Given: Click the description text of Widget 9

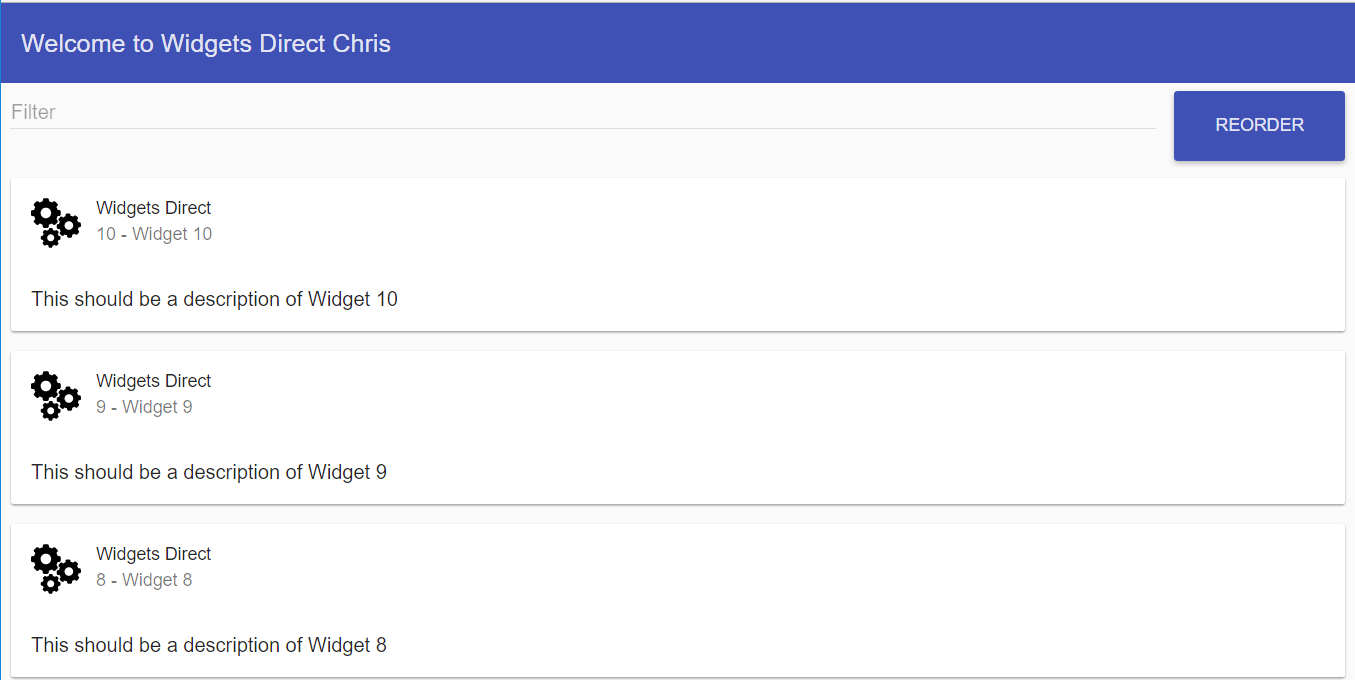Looking at the screenshot, I should (209, 472).
